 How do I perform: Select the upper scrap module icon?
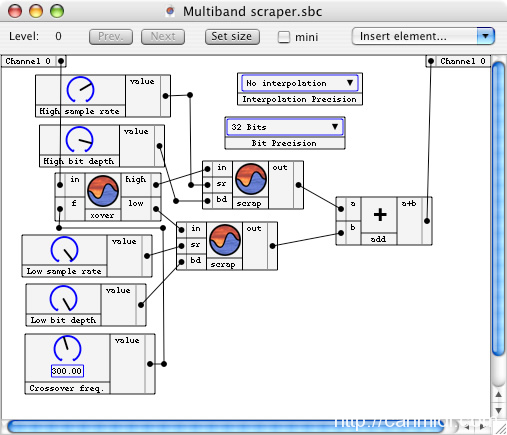251,179
